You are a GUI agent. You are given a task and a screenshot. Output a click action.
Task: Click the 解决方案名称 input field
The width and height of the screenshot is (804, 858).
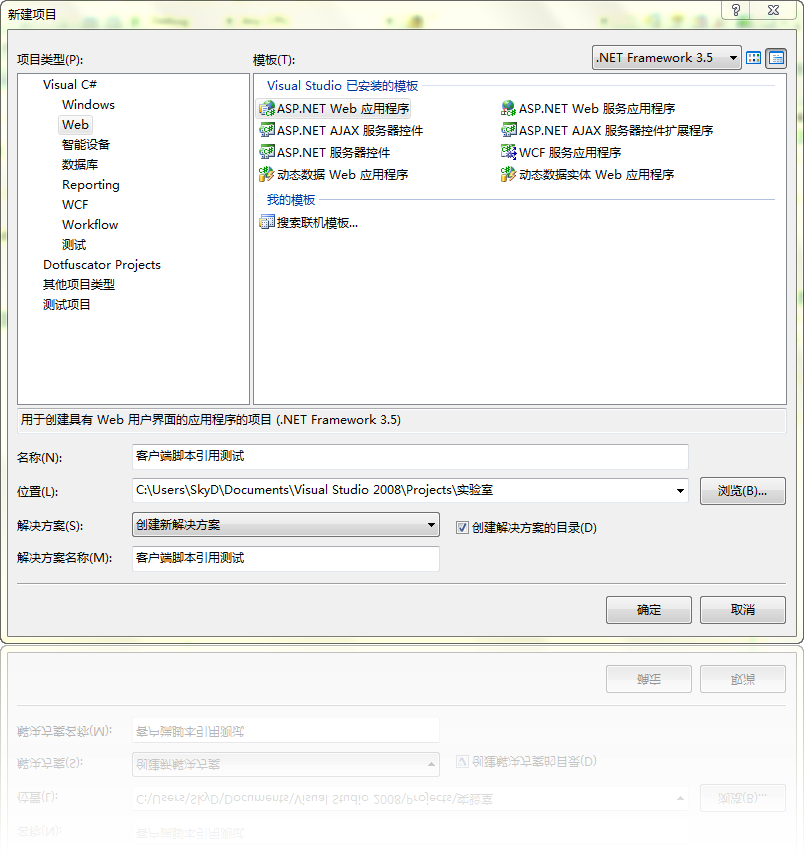[x=286, y=559]
